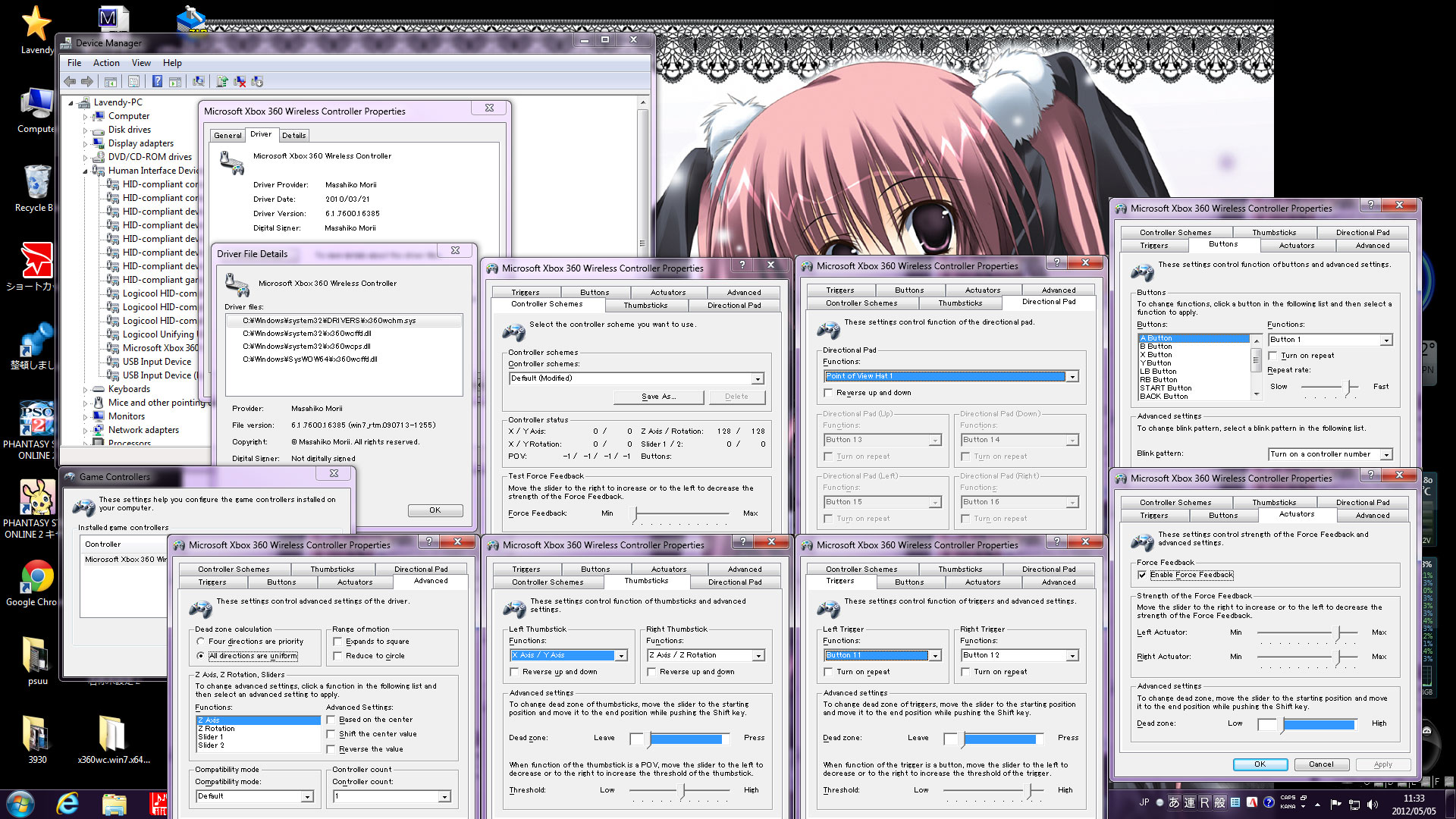Switch to the Details tab in driver properties

click(x=293, y=135)
